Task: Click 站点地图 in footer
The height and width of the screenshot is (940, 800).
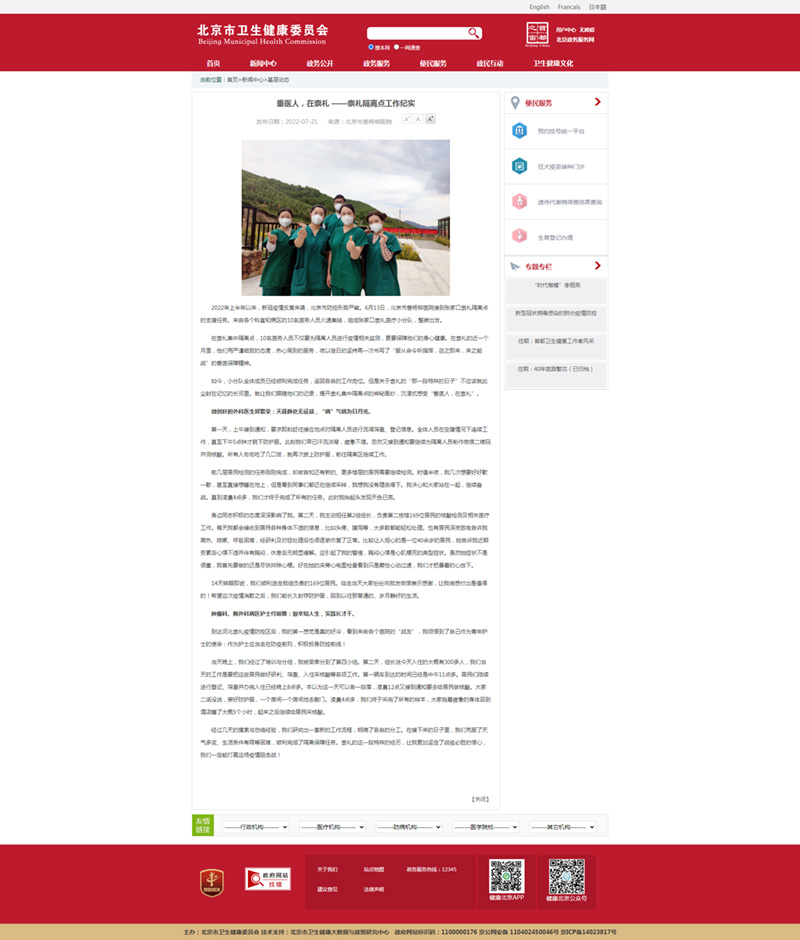Action: click(x=374, y=869)
